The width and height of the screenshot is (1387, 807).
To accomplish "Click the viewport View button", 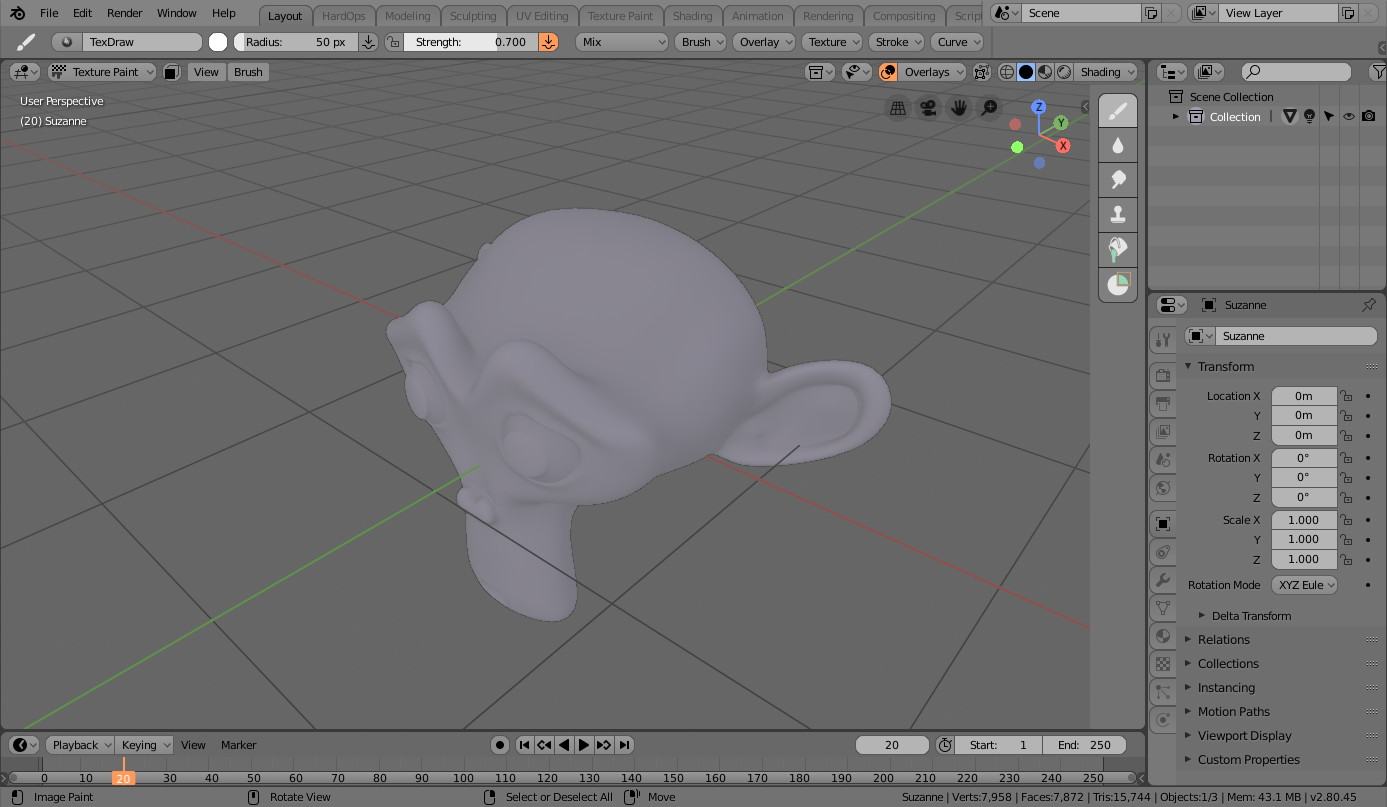I will [x=206, y=72].
